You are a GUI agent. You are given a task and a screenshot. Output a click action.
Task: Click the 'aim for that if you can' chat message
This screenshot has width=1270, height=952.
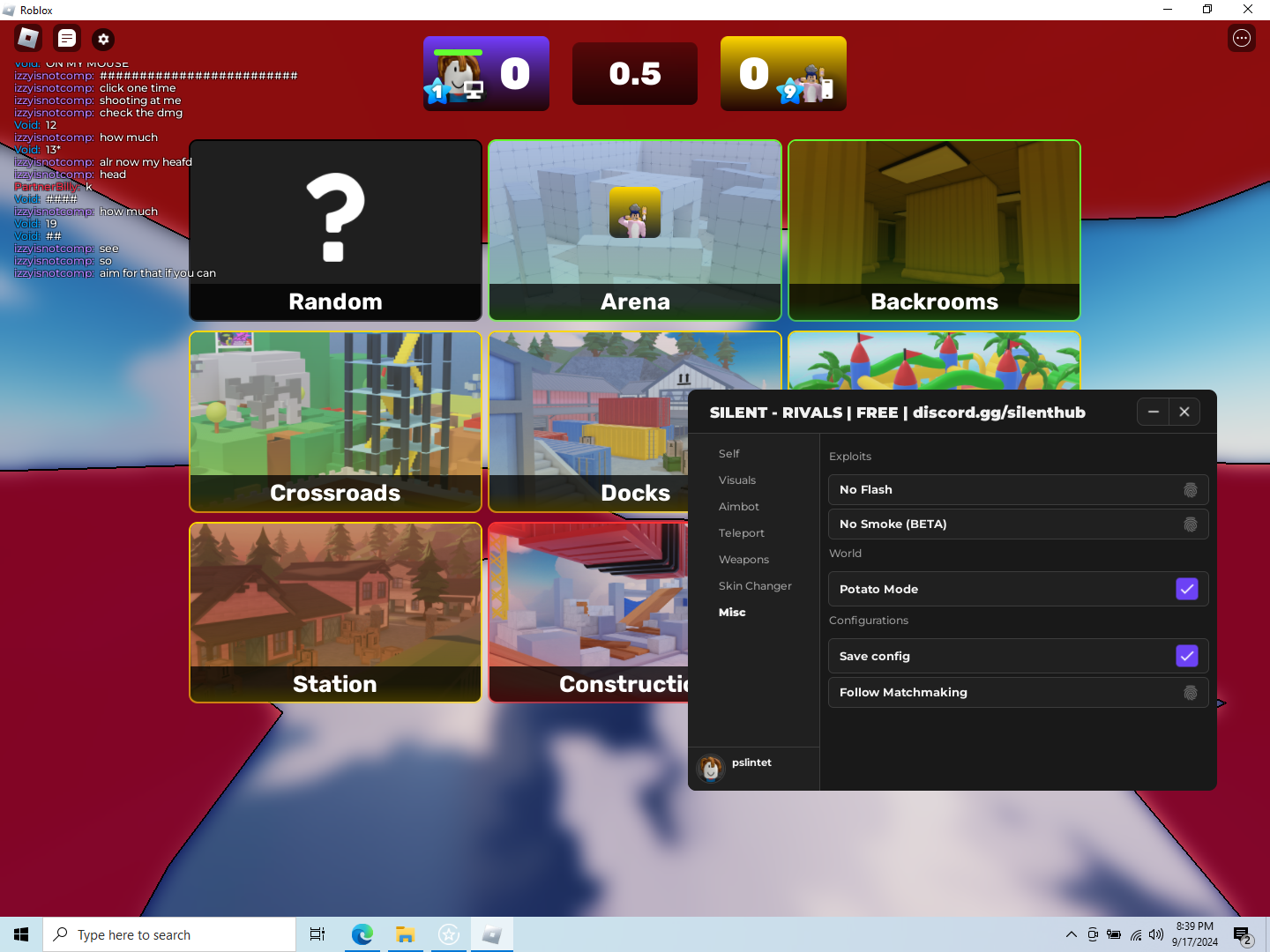click(x=158, y=273)
